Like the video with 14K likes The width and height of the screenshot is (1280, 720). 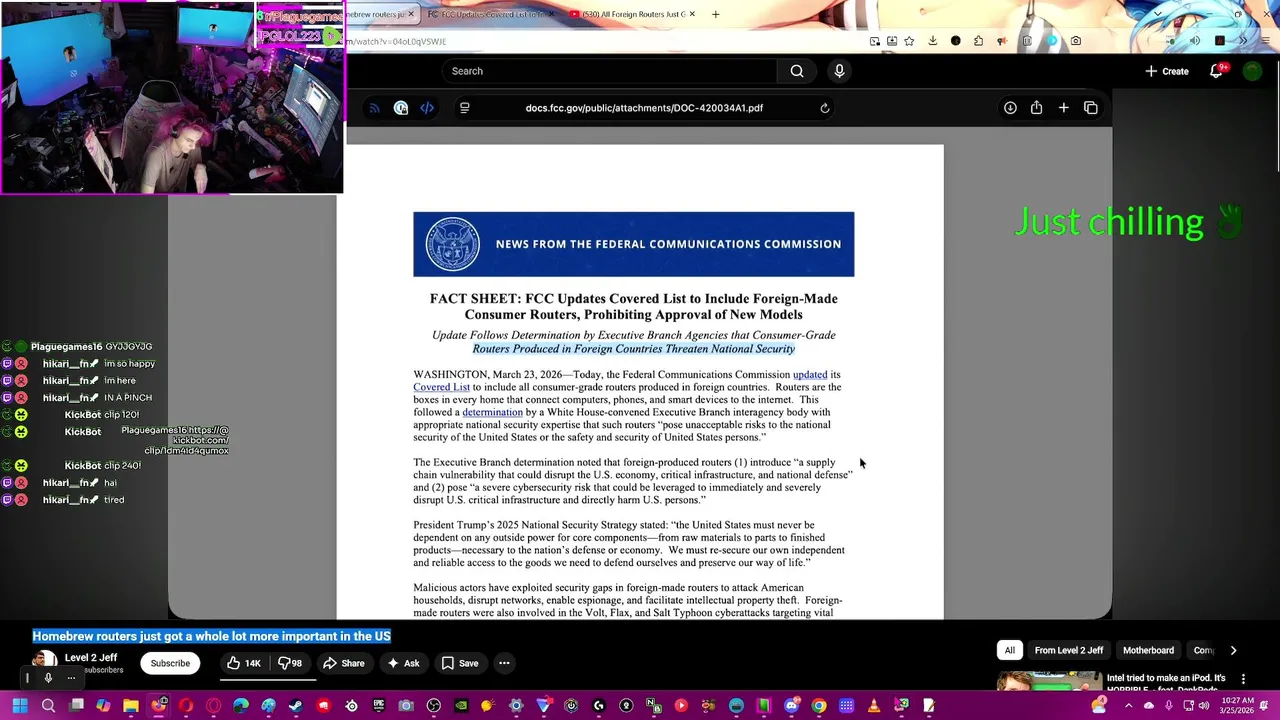point(243,663)
